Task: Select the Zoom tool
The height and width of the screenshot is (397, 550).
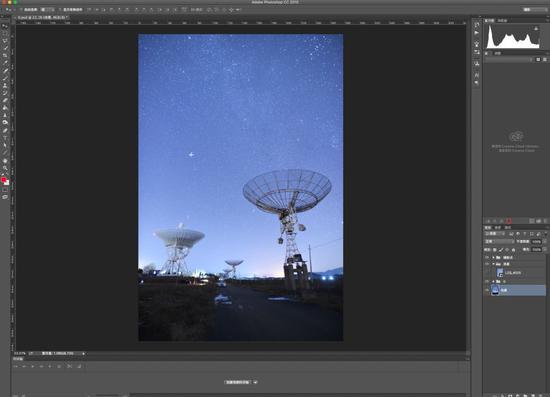Action: 5,168
